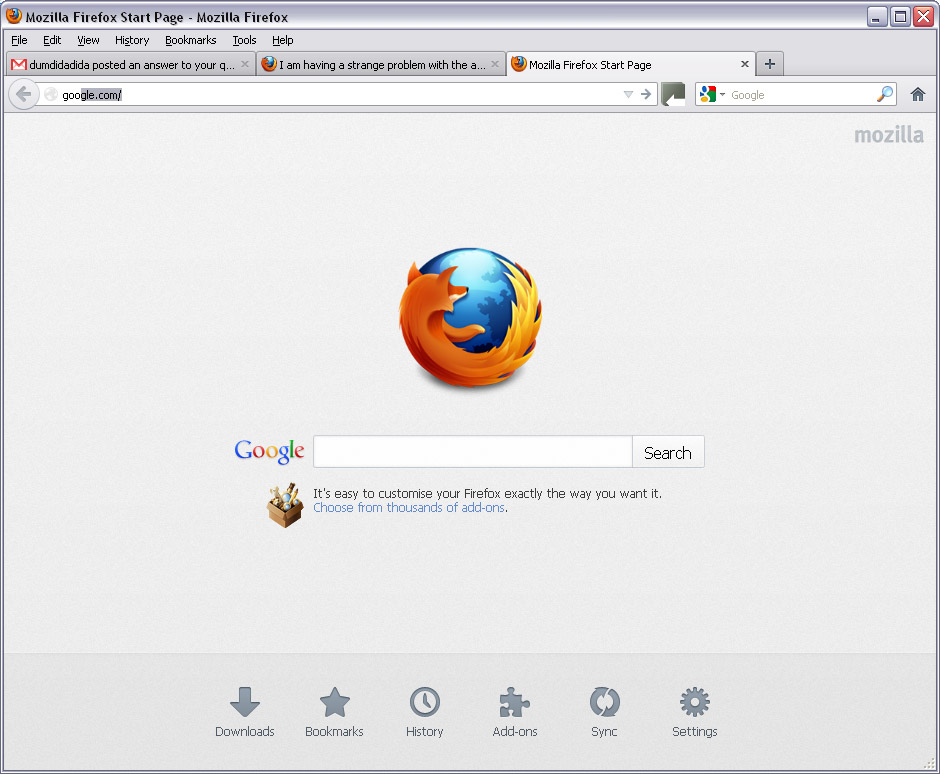Click the Go arrow in address bar

[646, 94]
